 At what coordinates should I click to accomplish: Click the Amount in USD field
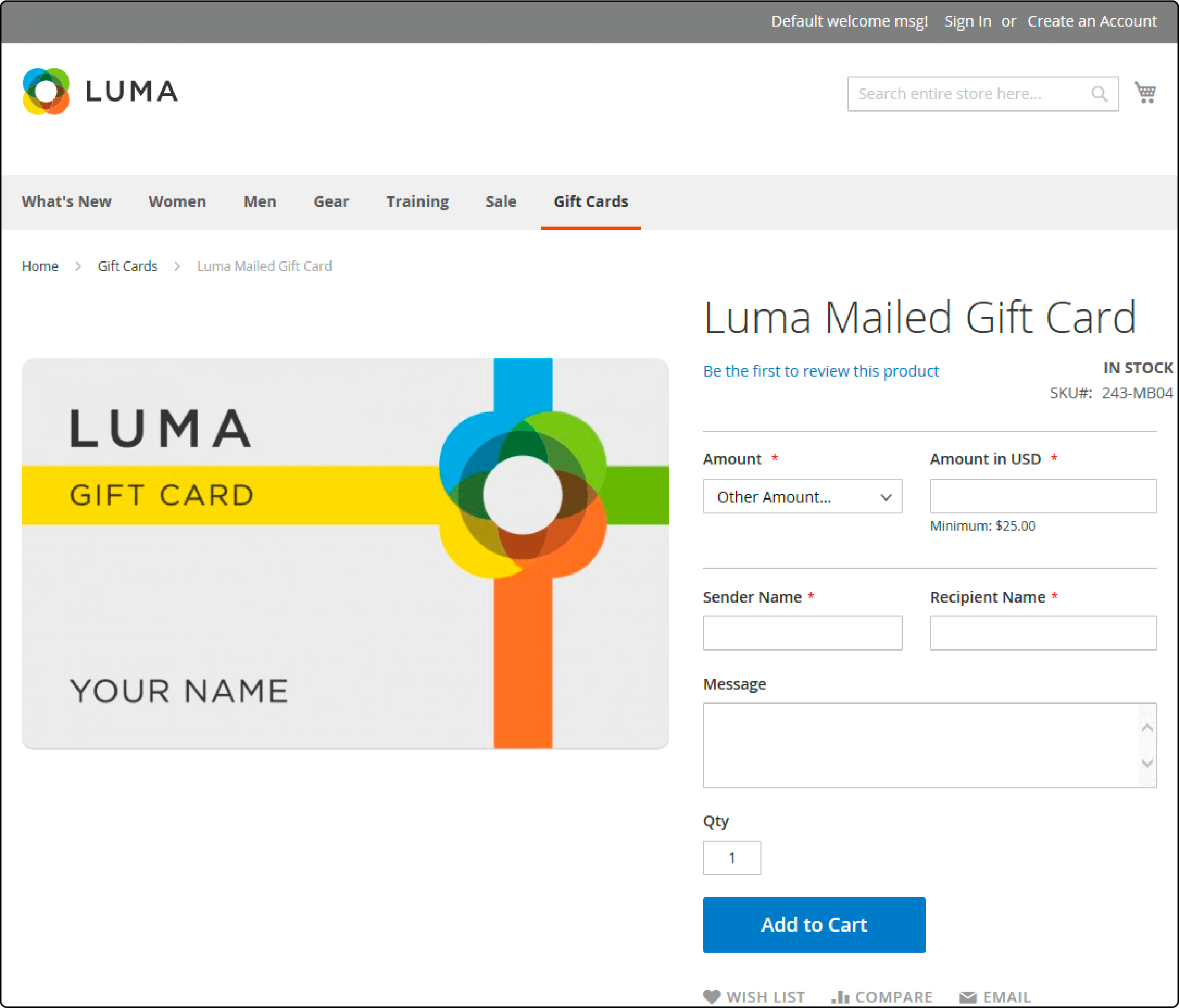tap(1043, 496)
